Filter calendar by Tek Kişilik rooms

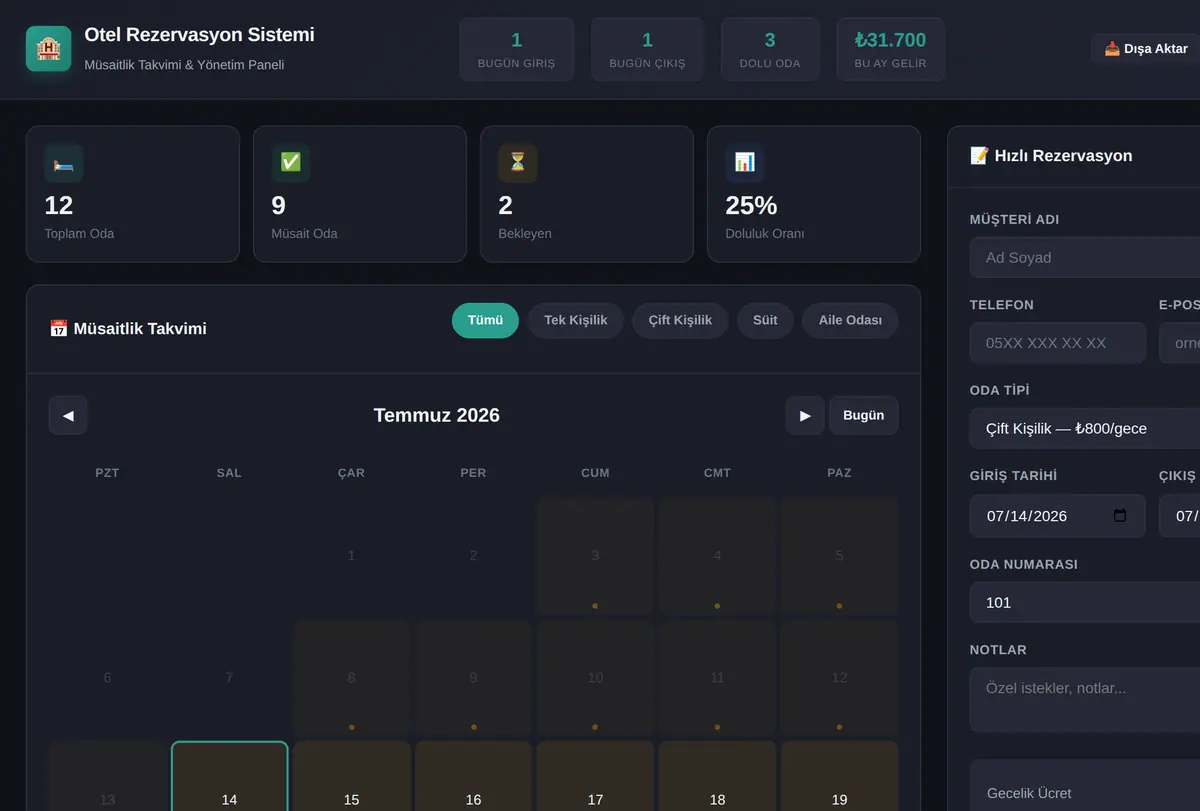[576, 320]
